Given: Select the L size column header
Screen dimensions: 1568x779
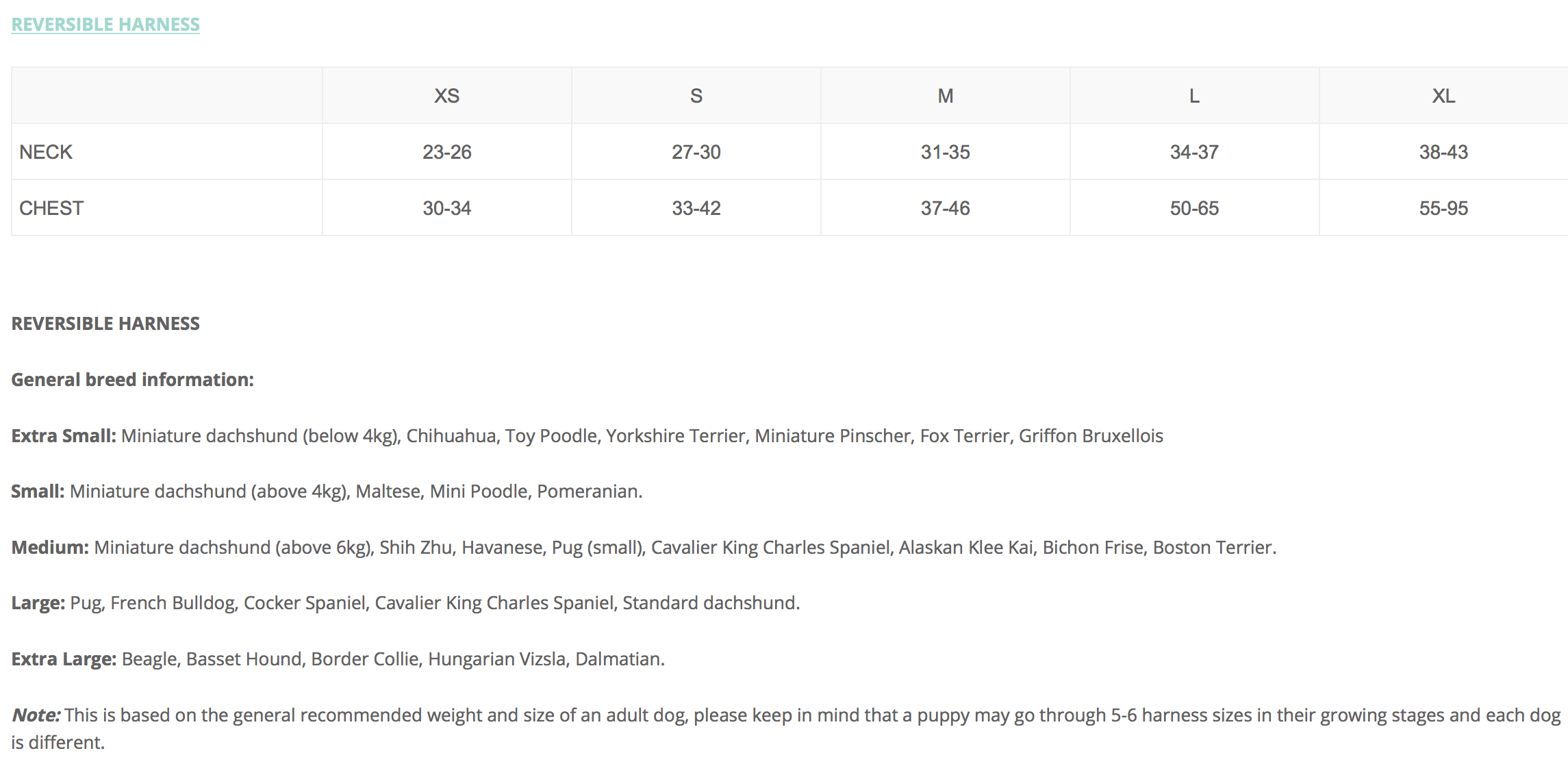Looking at the screenshot, I should tap(1194, 96).
